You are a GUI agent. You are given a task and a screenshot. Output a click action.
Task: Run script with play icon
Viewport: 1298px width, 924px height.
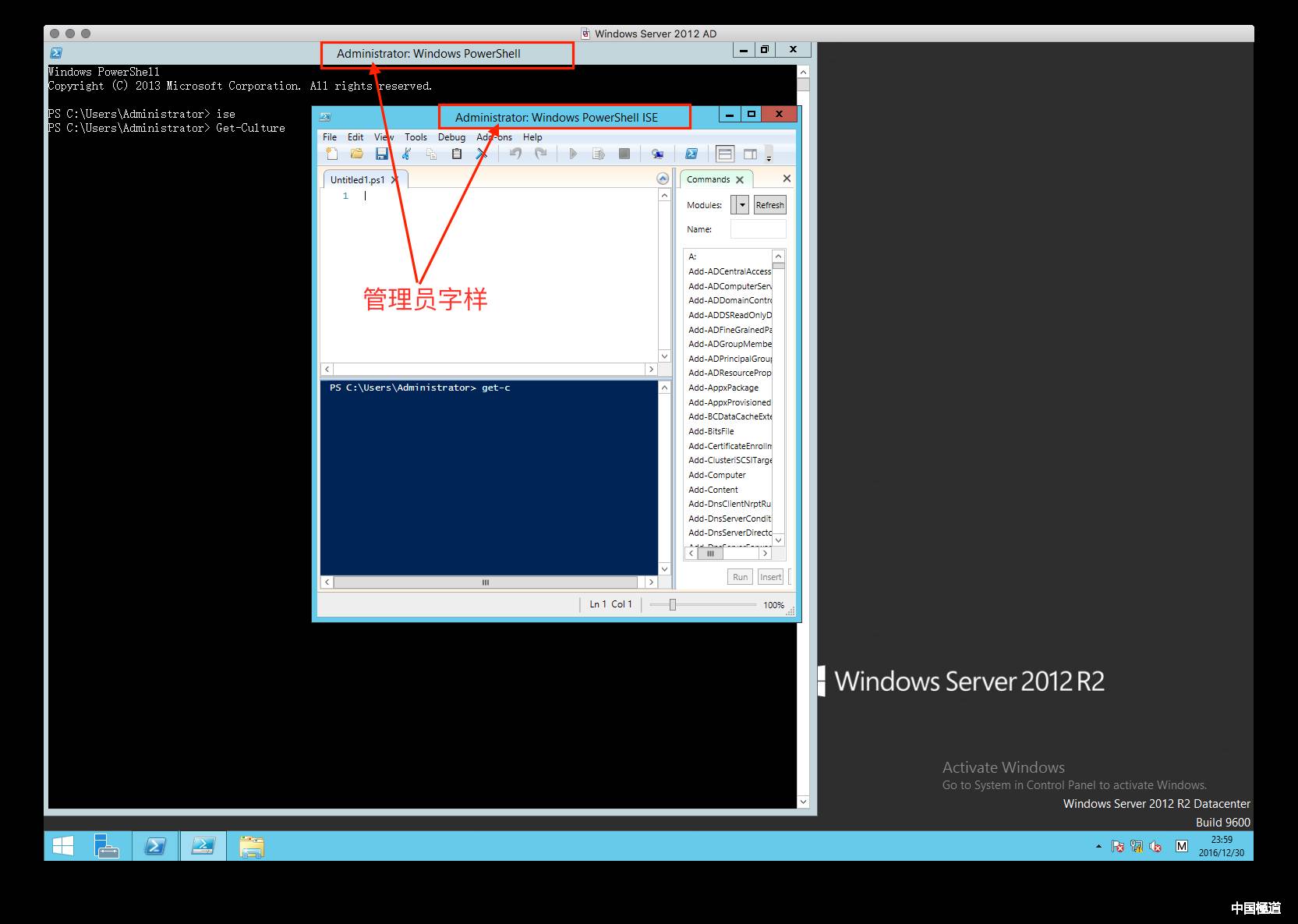coord(573,154)
